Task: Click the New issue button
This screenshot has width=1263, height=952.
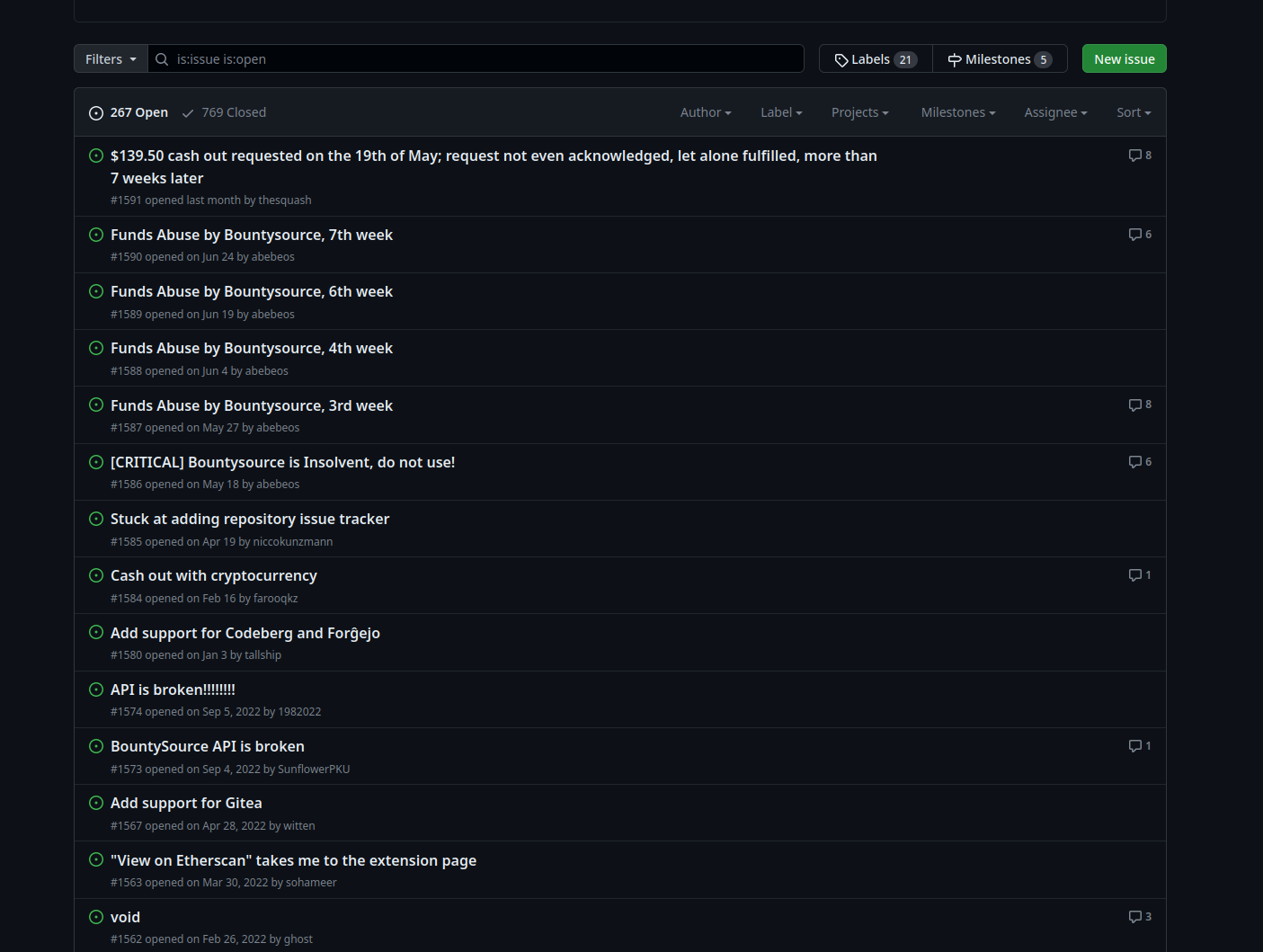Action: 1124,58
